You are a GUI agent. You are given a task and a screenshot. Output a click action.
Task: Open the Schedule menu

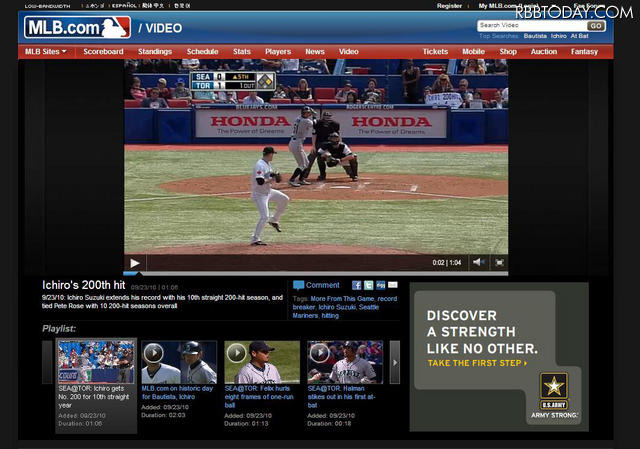point(202,52)
